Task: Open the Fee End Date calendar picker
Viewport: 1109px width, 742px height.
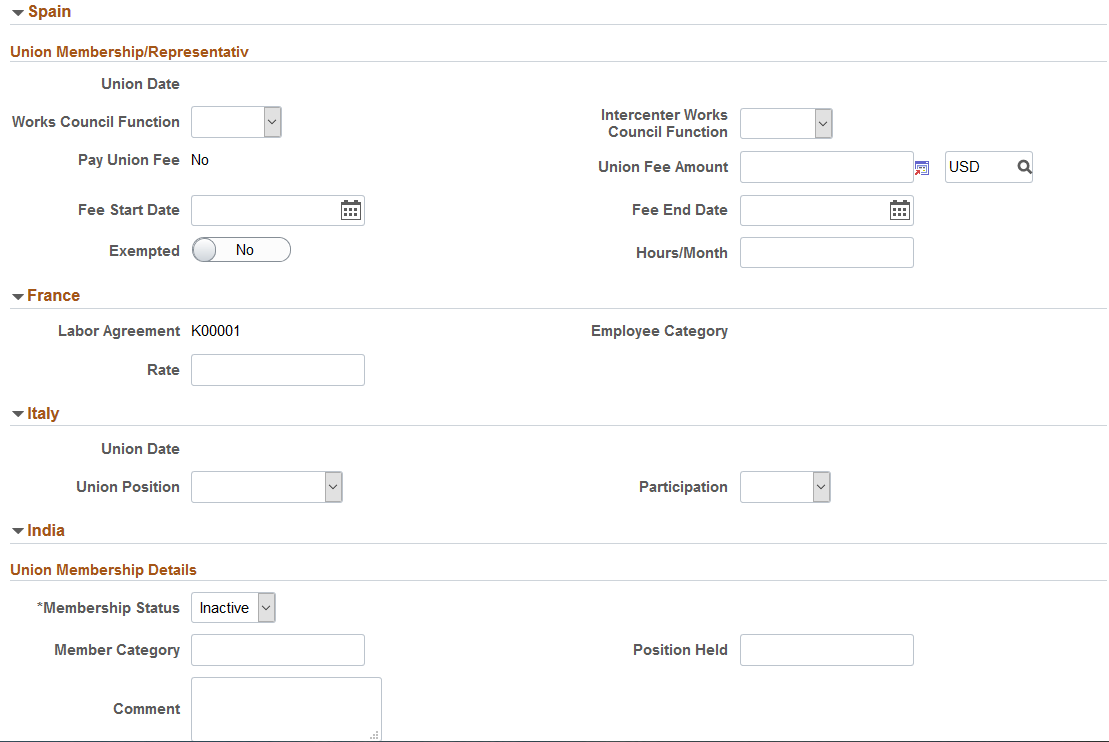Action: (900, 210)
